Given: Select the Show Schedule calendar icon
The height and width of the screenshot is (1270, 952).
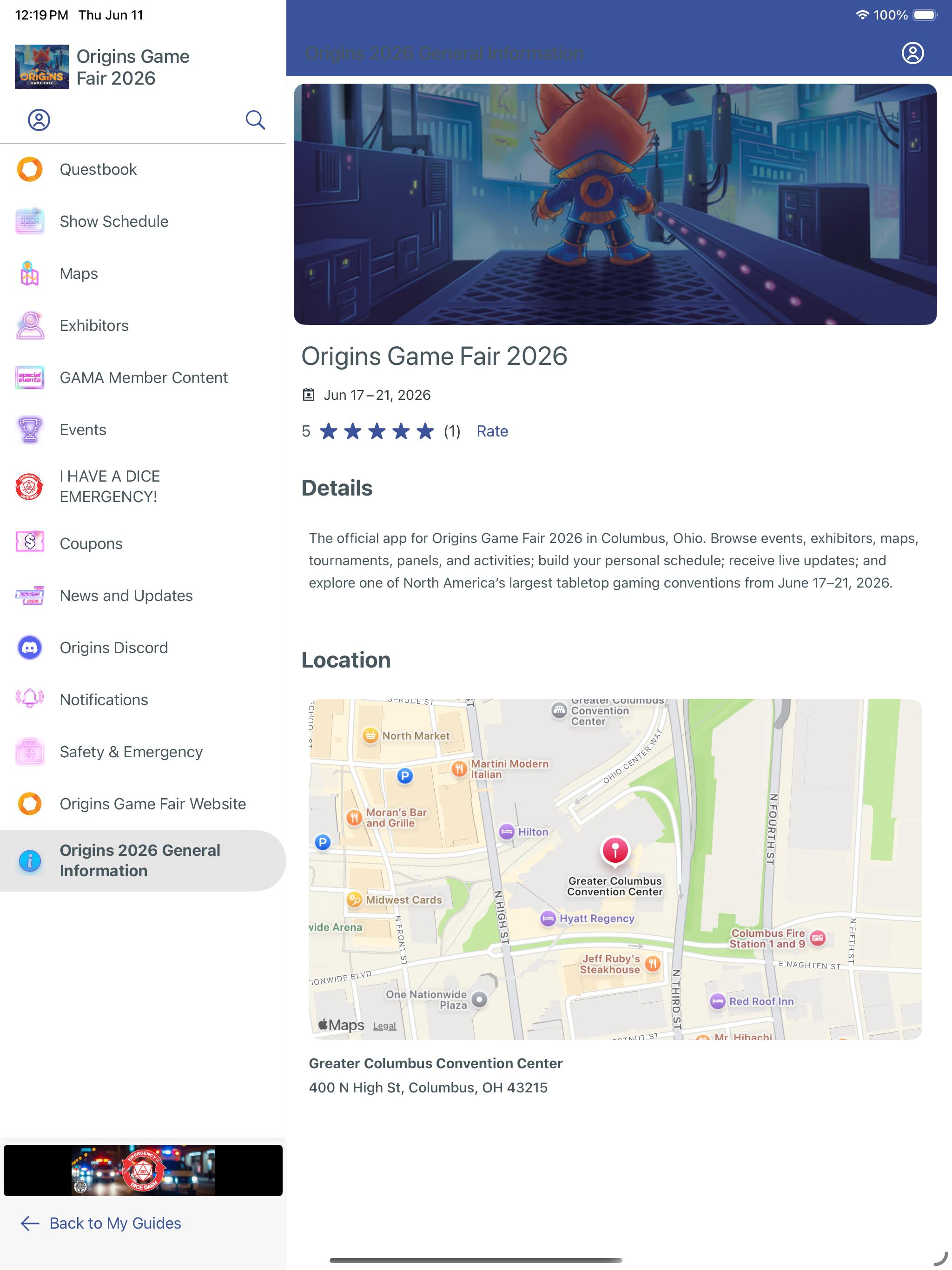Looking at the screenshot, I should click(x=30, y=221).
